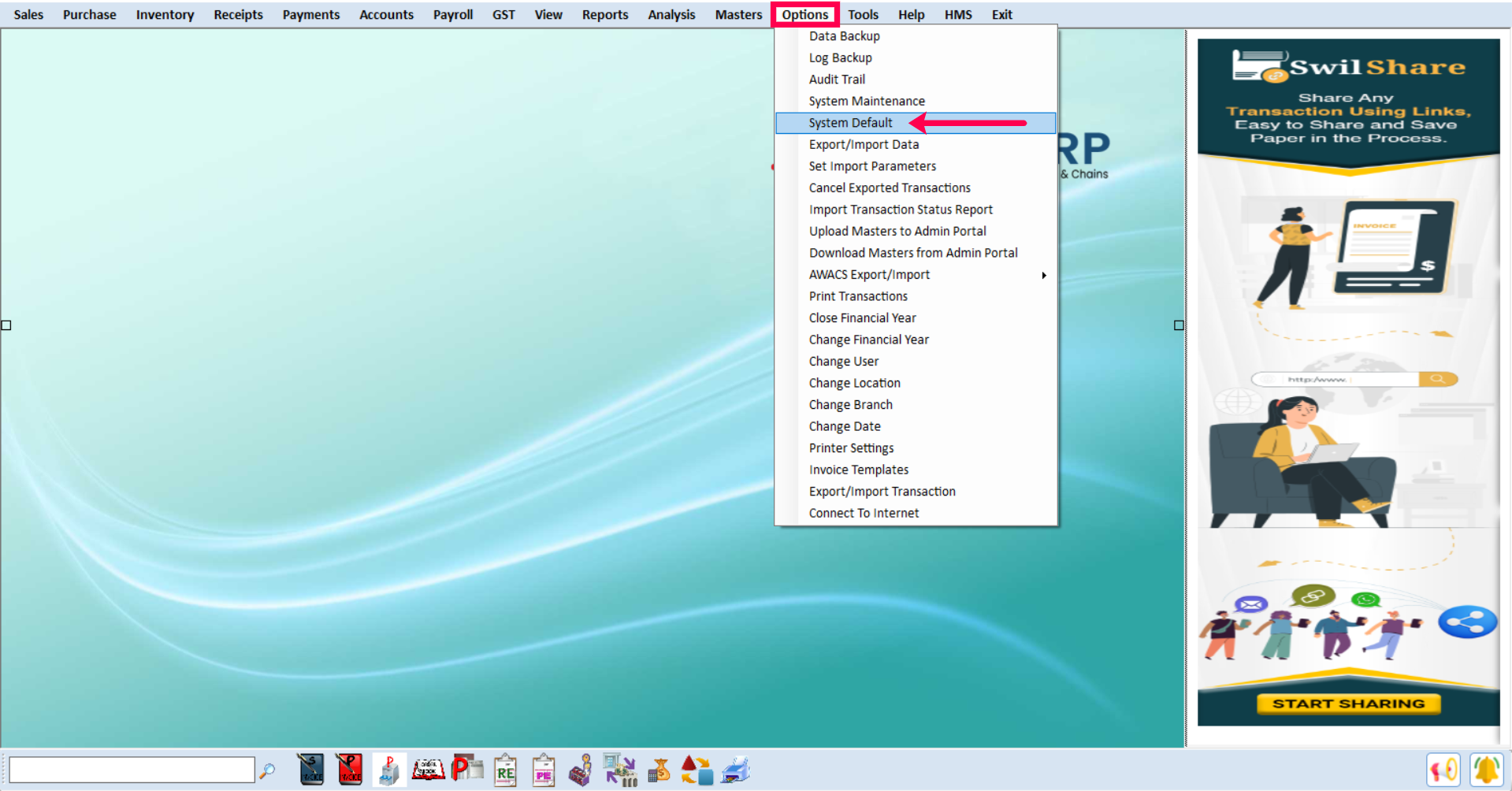Image resolution: width=1512 pixels, height=791 pixels.
Task: Open the Reports menu
Action: click(604, 15)
